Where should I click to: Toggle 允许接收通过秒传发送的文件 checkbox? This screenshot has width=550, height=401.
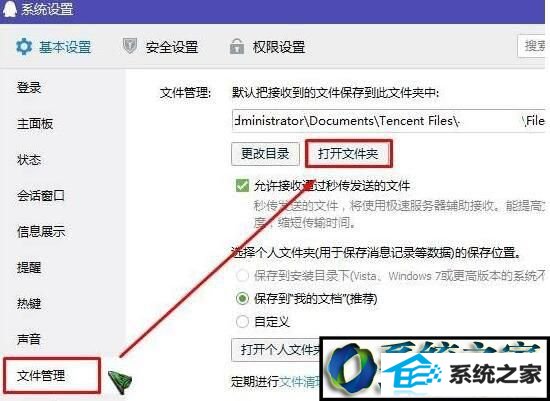(242, 186)
